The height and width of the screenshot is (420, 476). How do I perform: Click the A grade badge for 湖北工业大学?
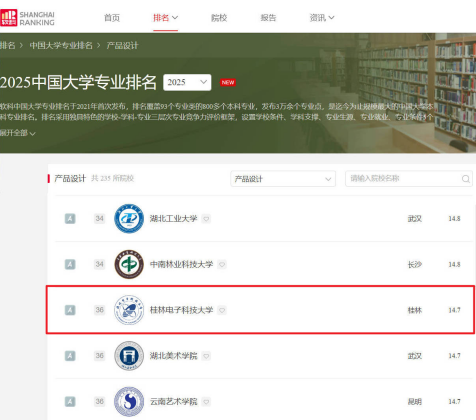click(70, 219)
